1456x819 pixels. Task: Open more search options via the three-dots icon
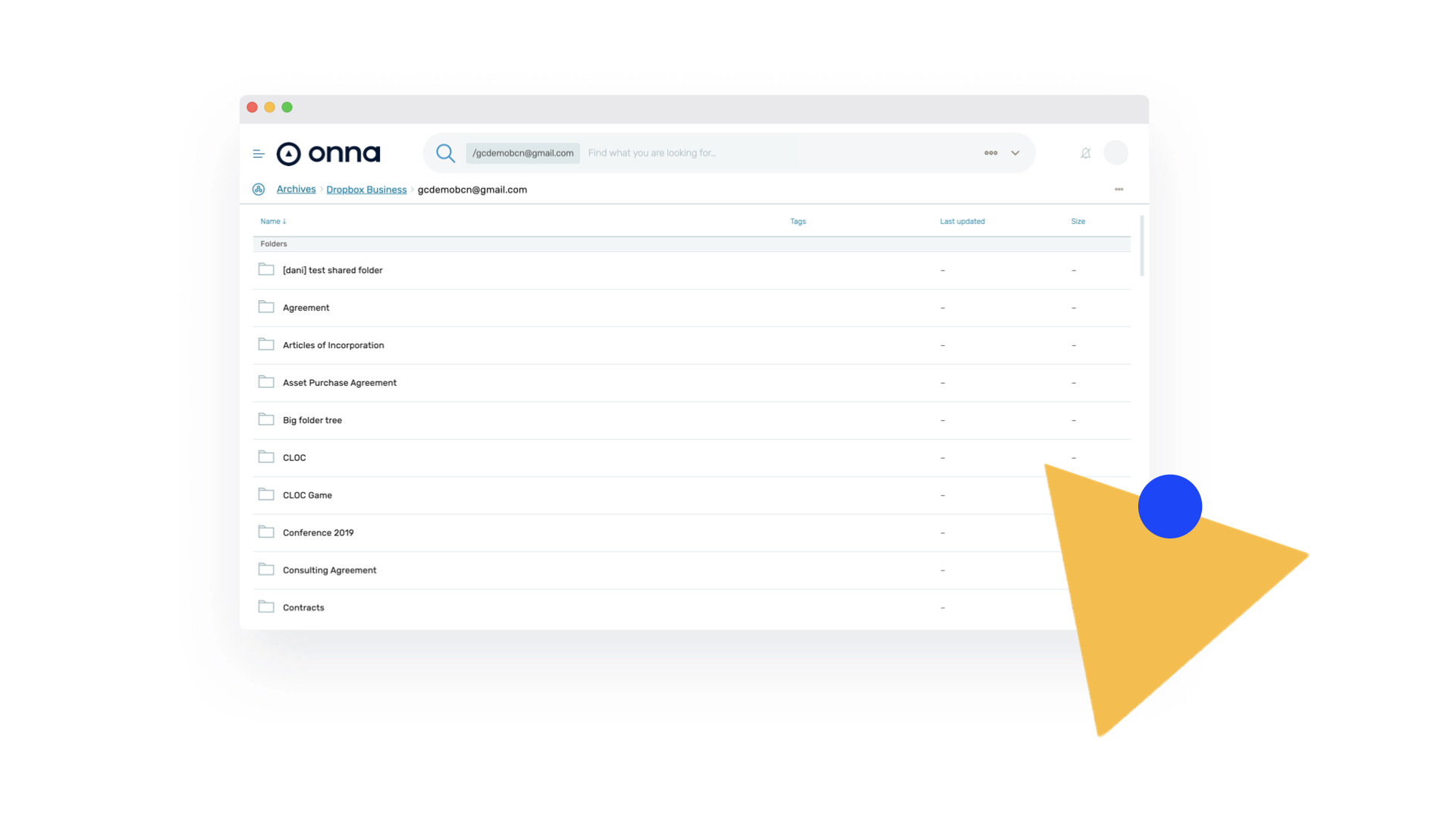coord(990,152)
